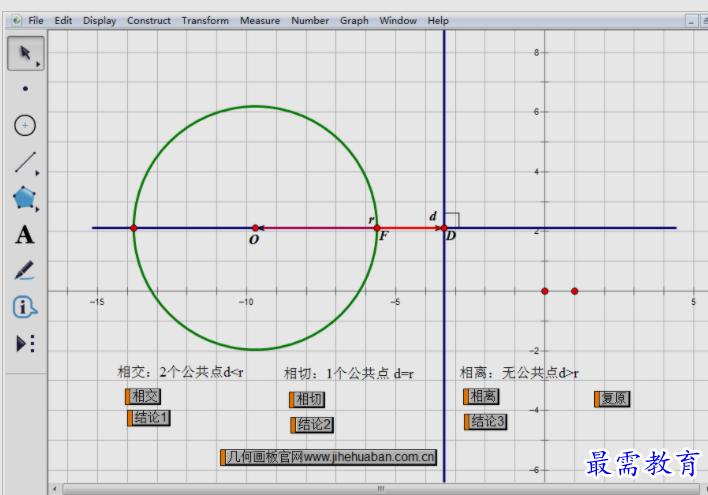Select the green circle
The width and height of the screenshot is (708, 495).
[256, 107]
